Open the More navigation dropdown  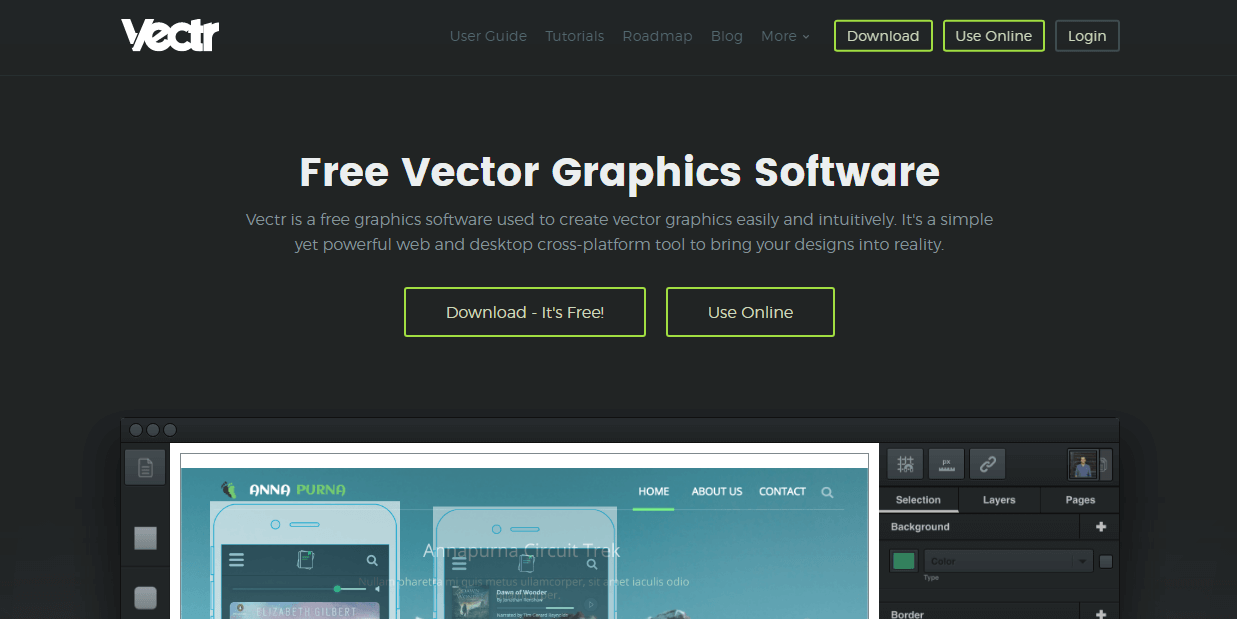pyautogui.click(x=785, y=36)
